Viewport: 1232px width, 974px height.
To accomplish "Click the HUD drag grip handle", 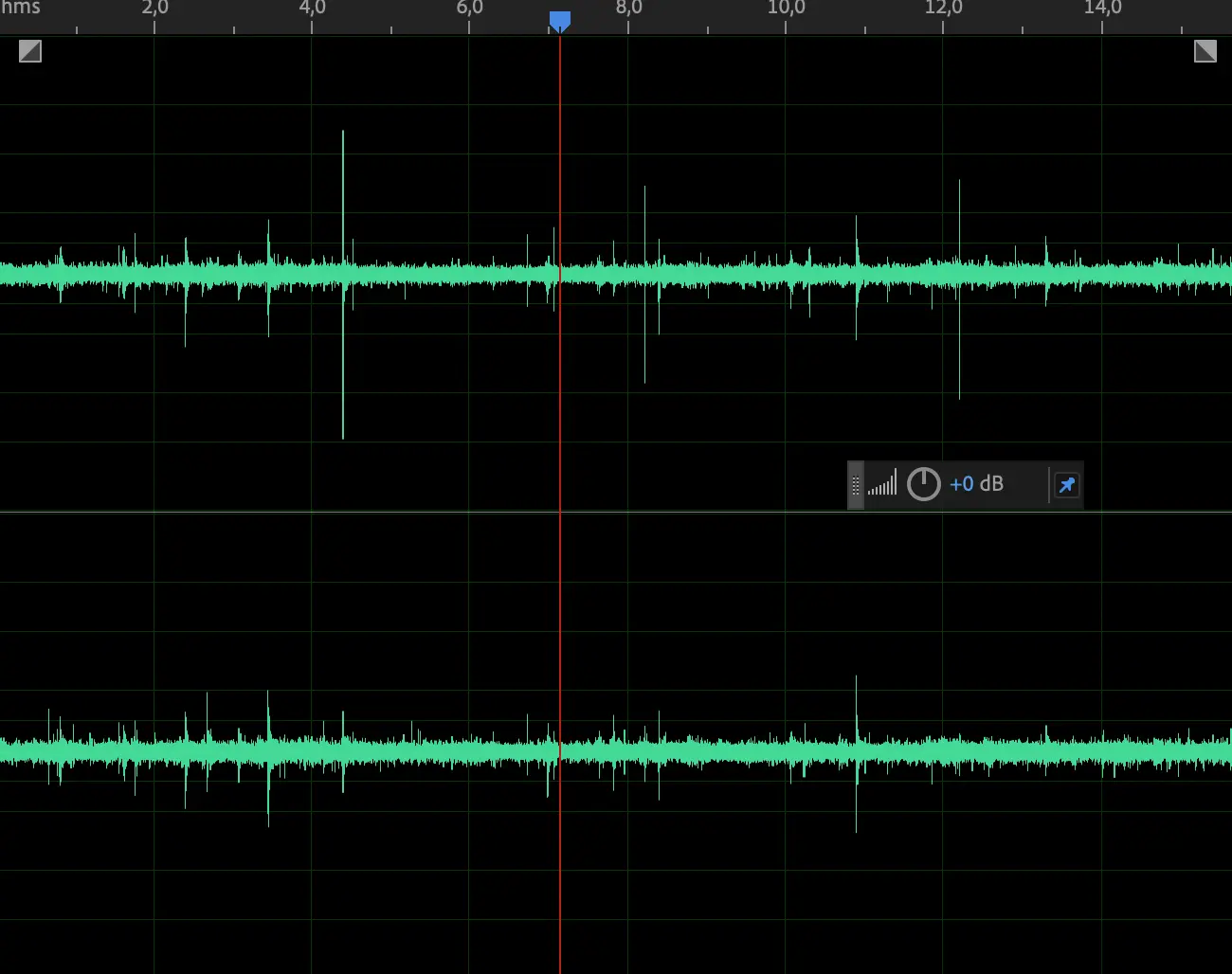I will [x=856, y=485].
